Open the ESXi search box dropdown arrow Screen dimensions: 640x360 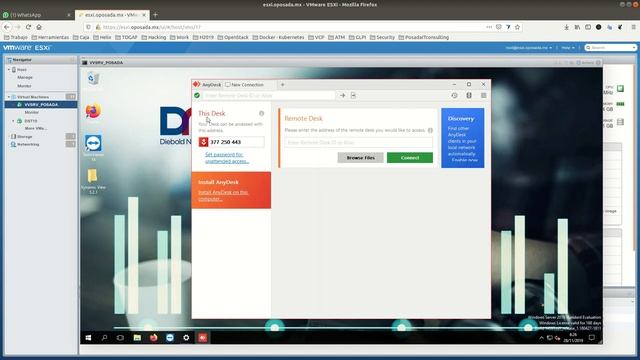pos(634,48)
